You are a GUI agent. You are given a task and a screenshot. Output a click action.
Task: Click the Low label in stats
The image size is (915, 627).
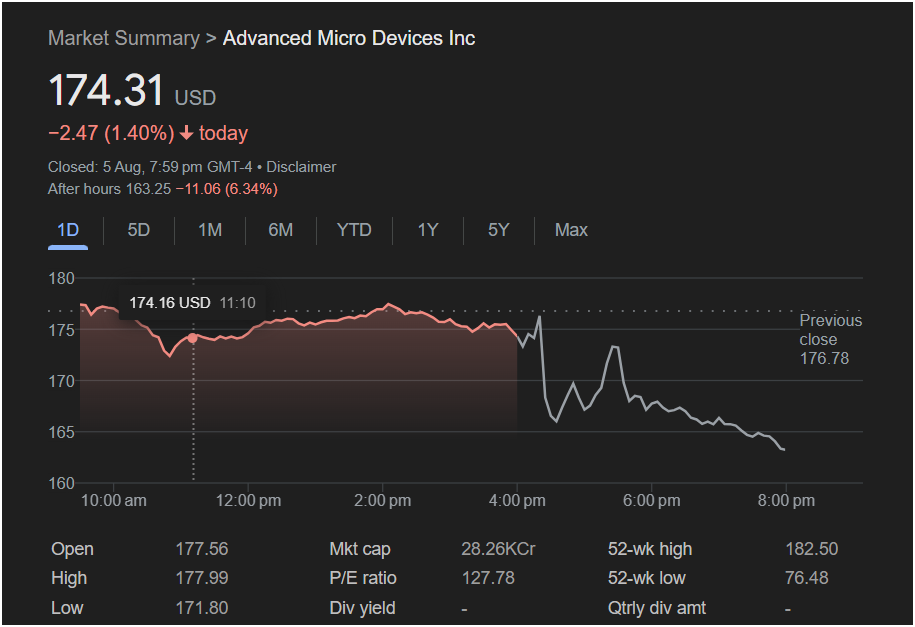(67, 608)
